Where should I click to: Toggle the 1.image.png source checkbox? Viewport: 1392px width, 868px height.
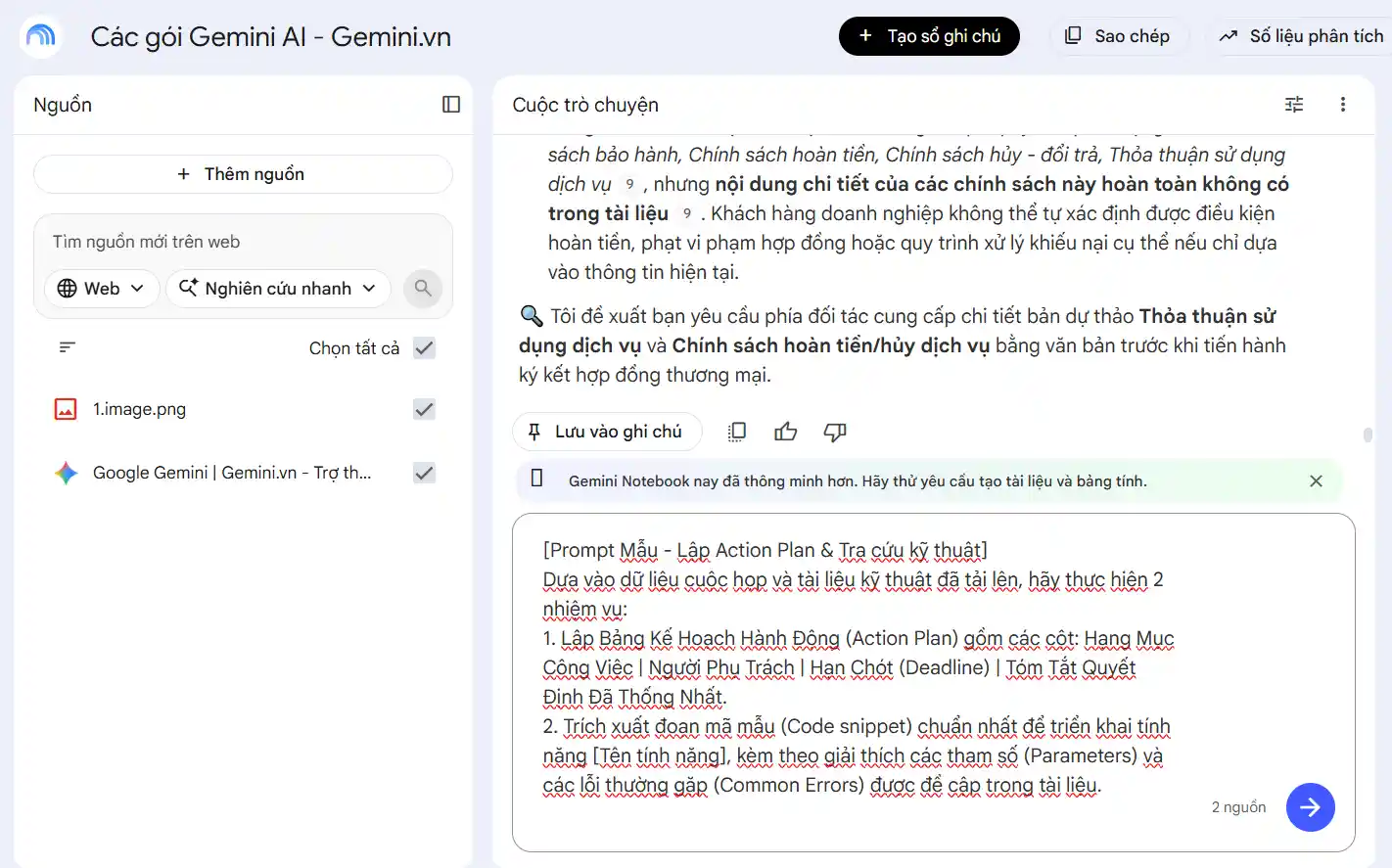(424, 409)
